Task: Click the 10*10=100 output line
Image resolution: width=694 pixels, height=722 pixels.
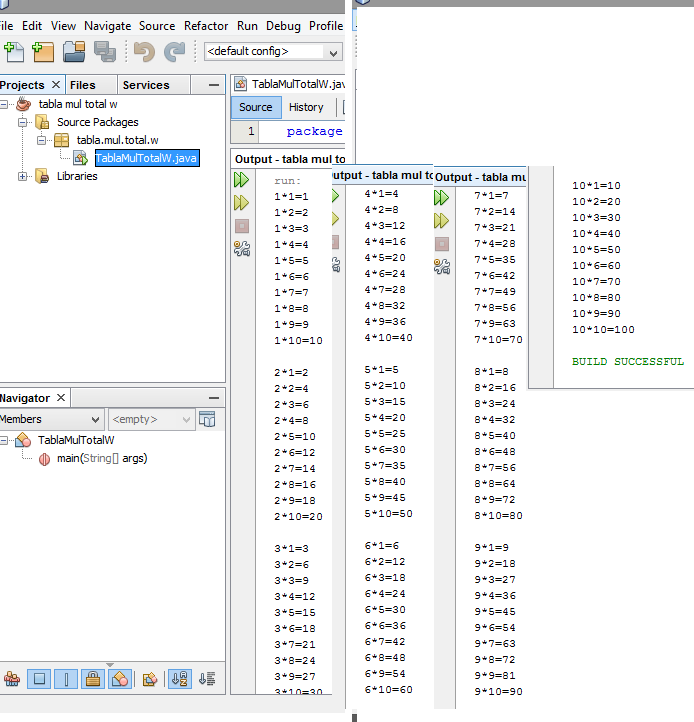Action: coord(603,330)
